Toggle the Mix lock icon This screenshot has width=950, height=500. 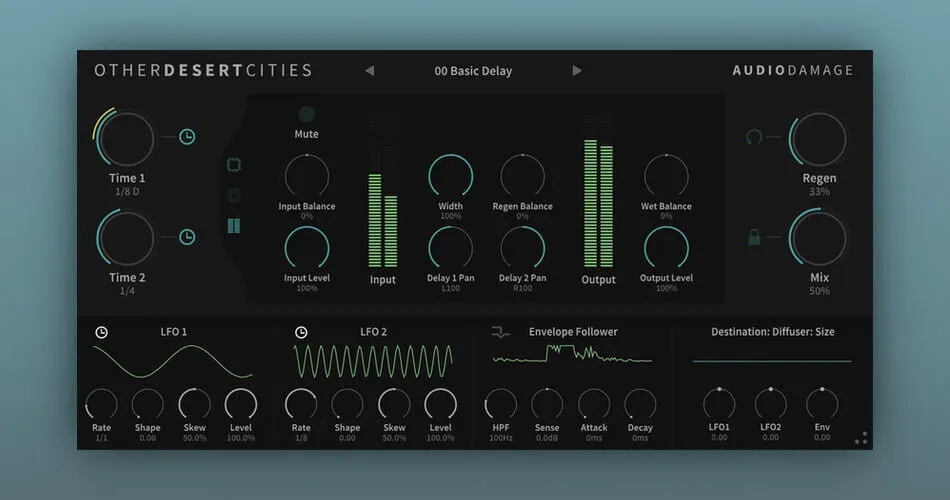point(754,237)
